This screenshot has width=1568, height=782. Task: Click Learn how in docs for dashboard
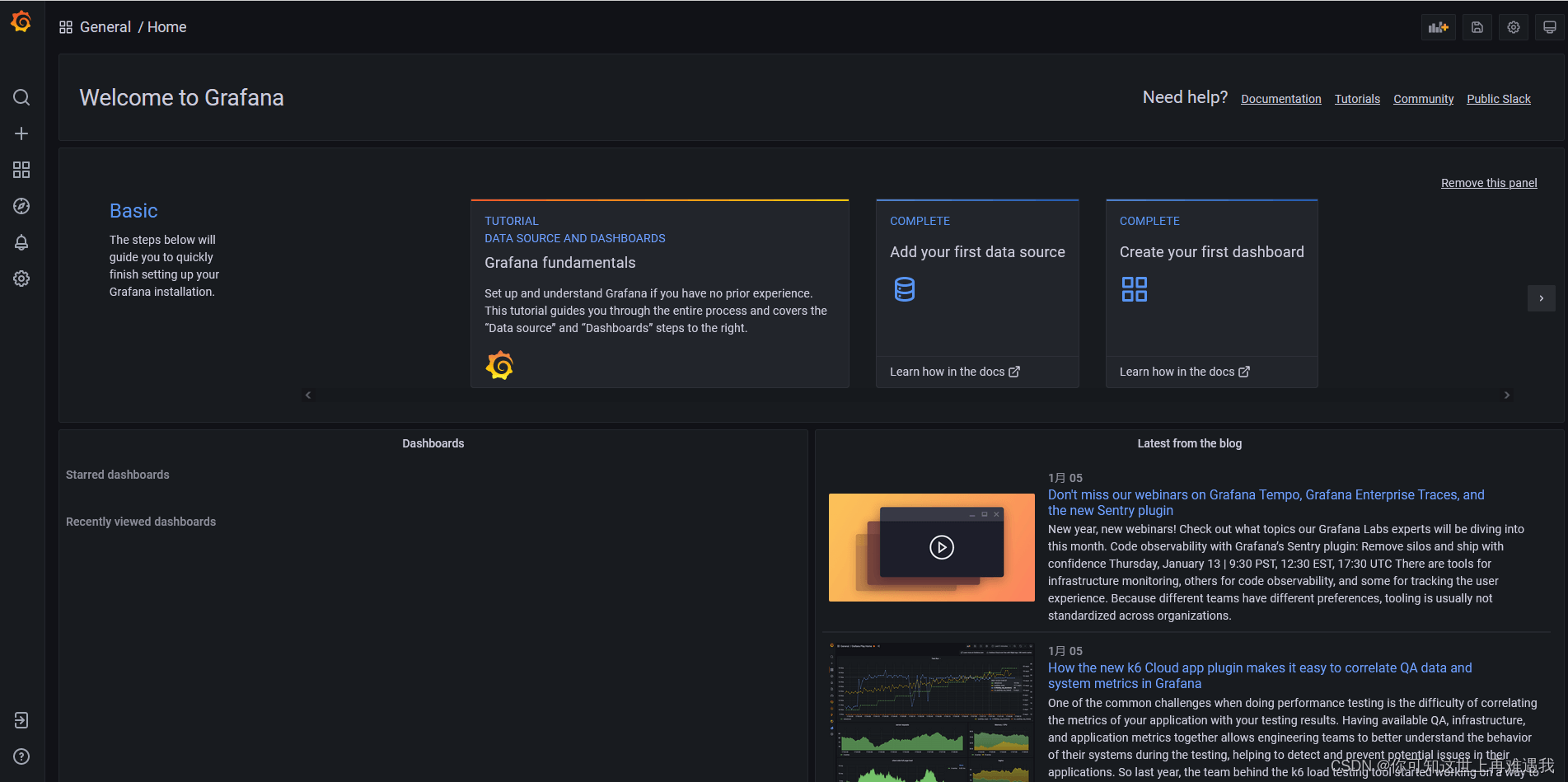tap(1185, 372)
